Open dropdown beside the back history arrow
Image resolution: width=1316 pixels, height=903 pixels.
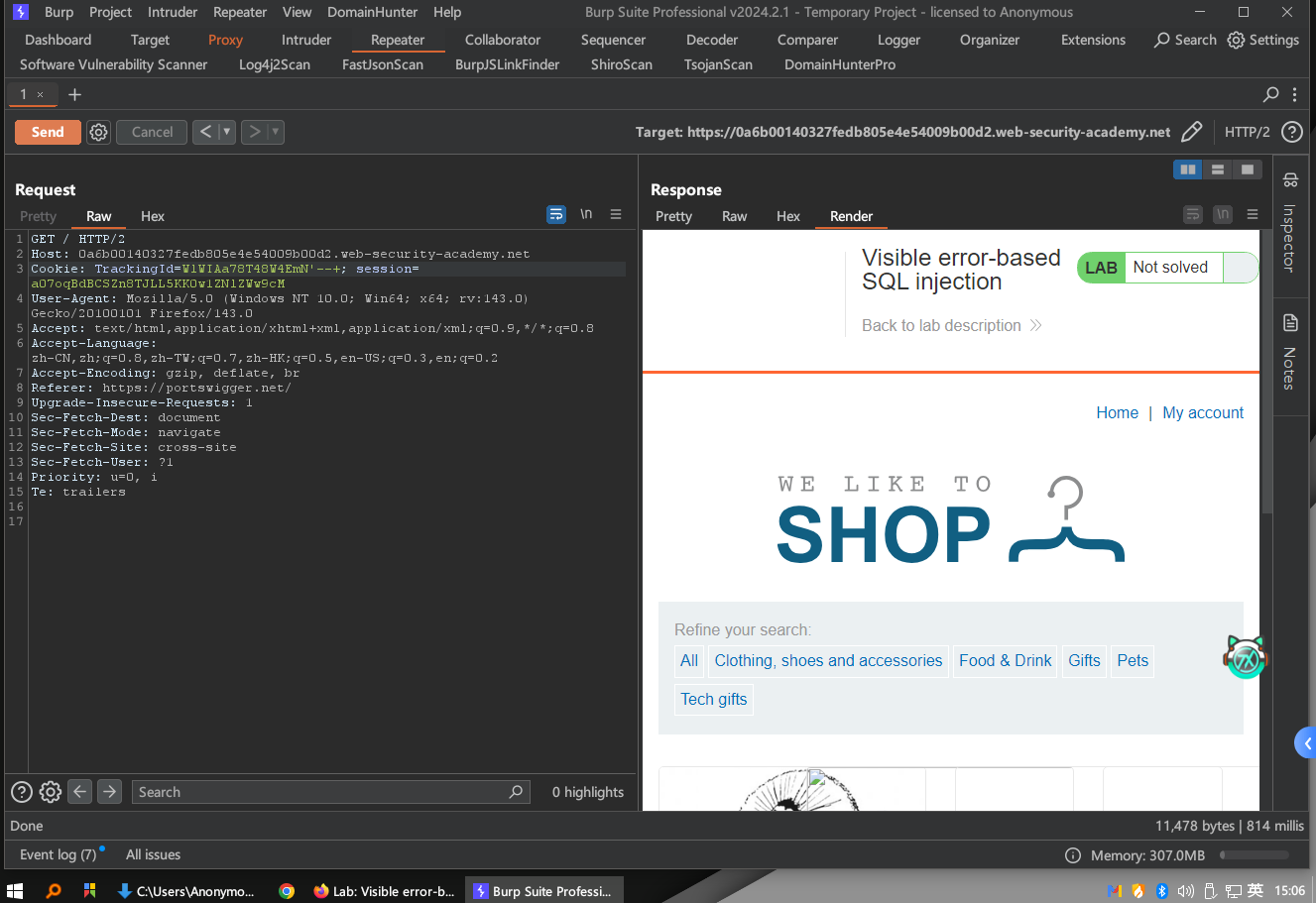click(227, 132)
